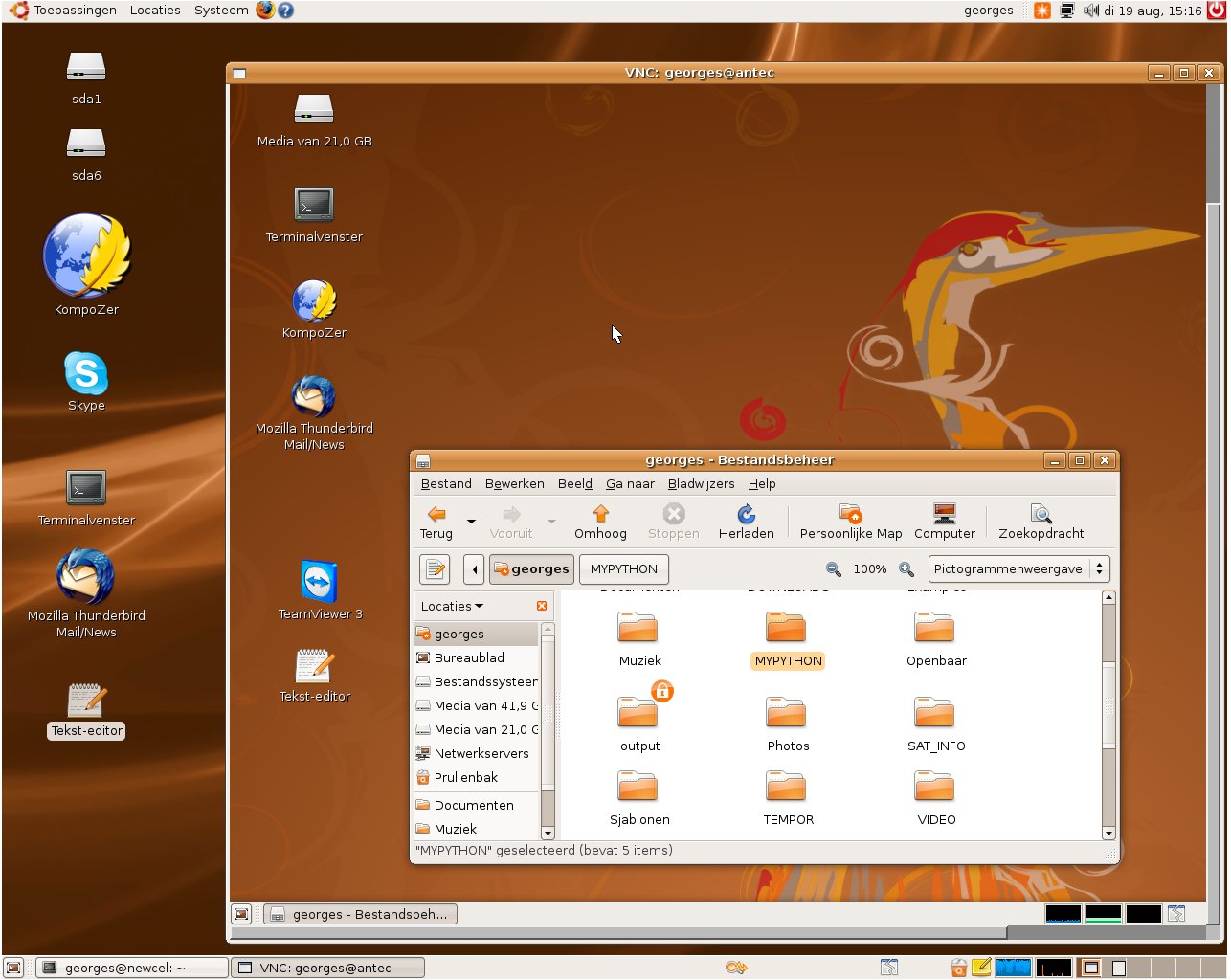Viewport: 1231px width, 980px height.
Task: Open the Bladwijzers menu
Action: tap(701, 484)
